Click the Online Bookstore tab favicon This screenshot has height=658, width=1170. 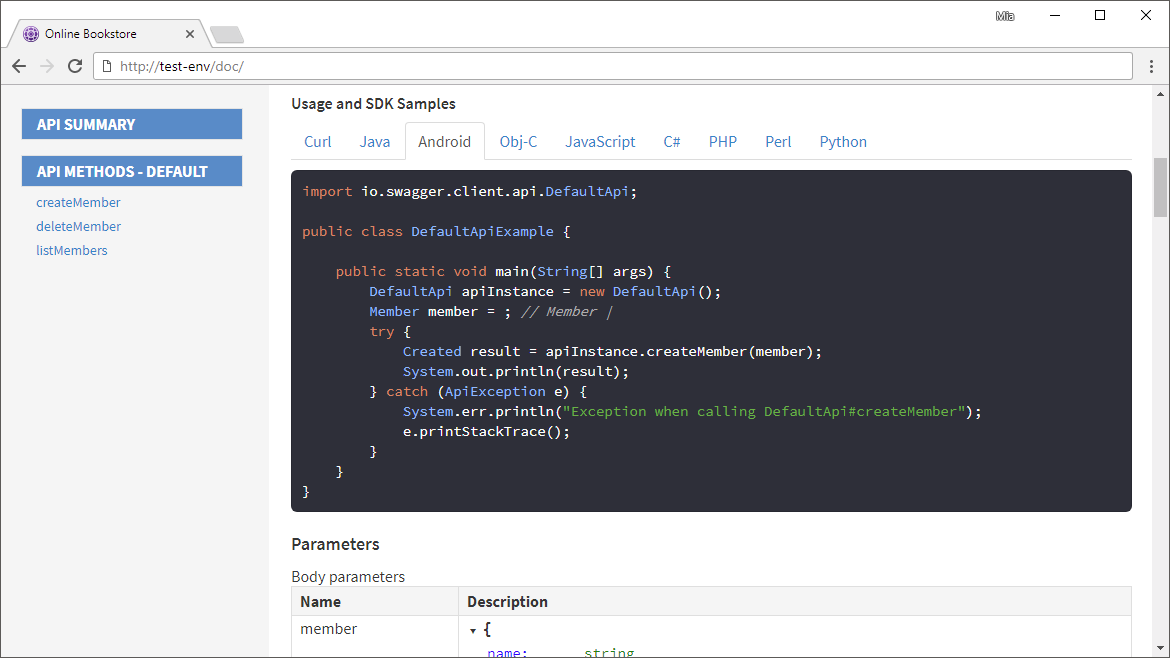pos(31,34)
